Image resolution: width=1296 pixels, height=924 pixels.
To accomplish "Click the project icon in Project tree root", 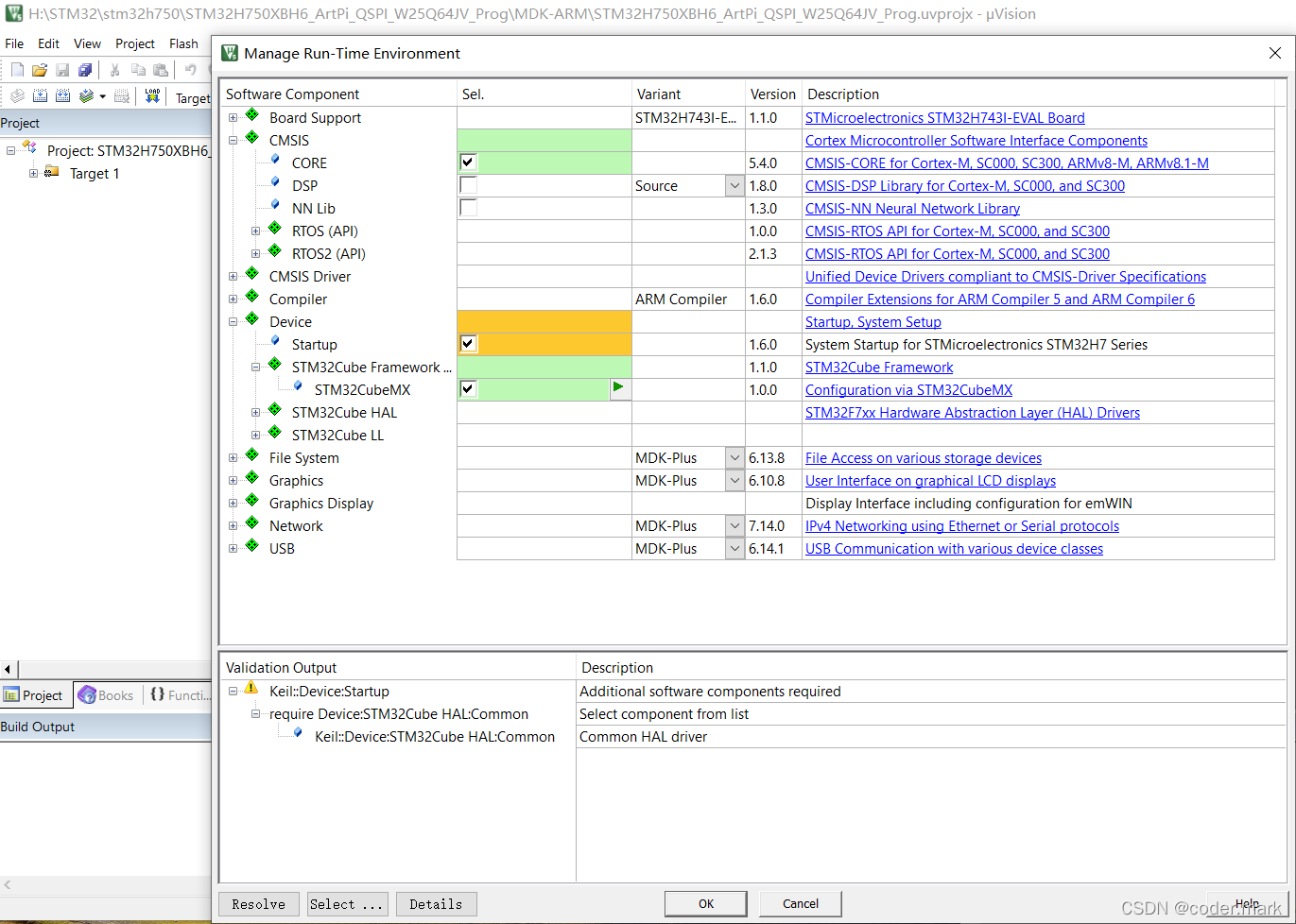I will click(x=29, y=148).
